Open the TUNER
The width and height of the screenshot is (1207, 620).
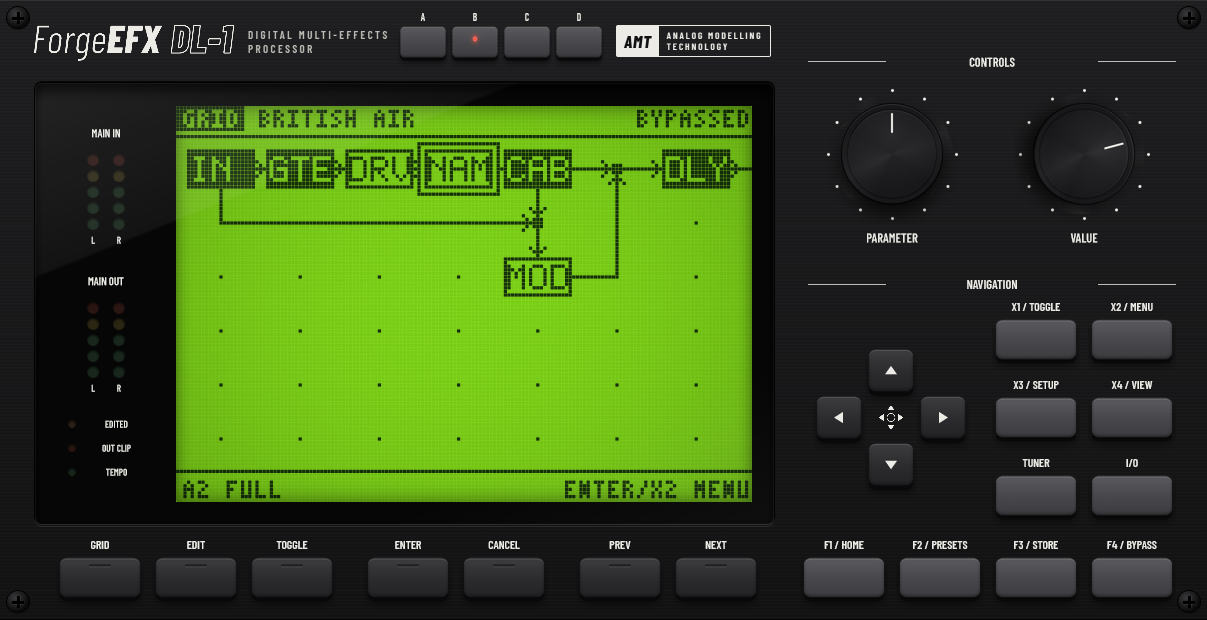coord(1036,496)
